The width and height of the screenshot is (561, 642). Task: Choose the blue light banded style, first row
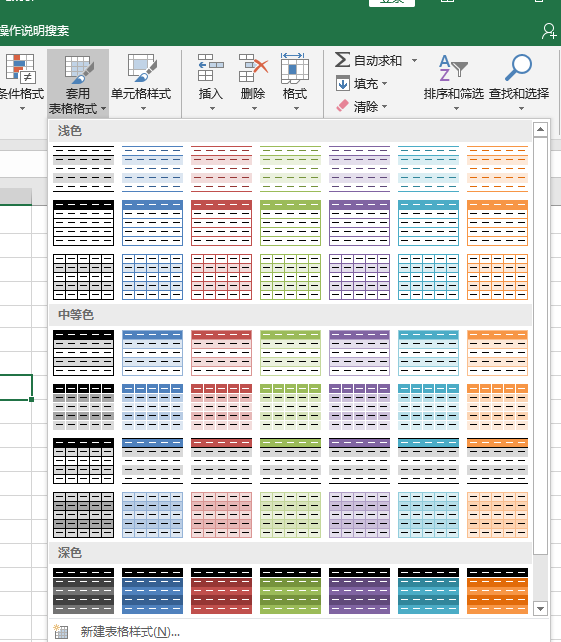152,169
